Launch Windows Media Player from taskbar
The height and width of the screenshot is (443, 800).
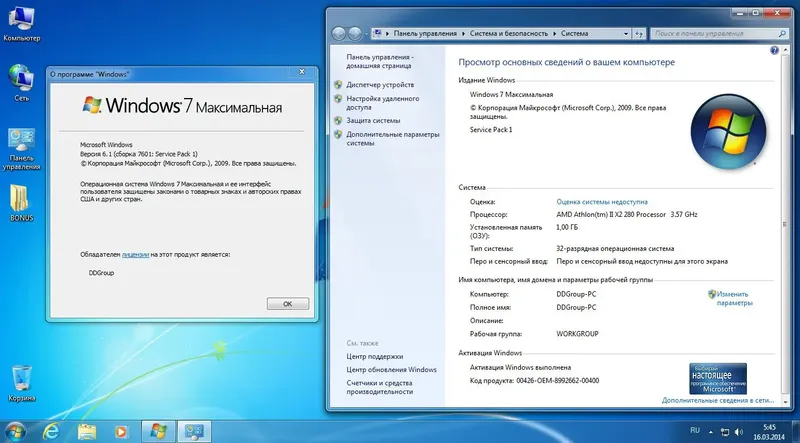point(121,432)
